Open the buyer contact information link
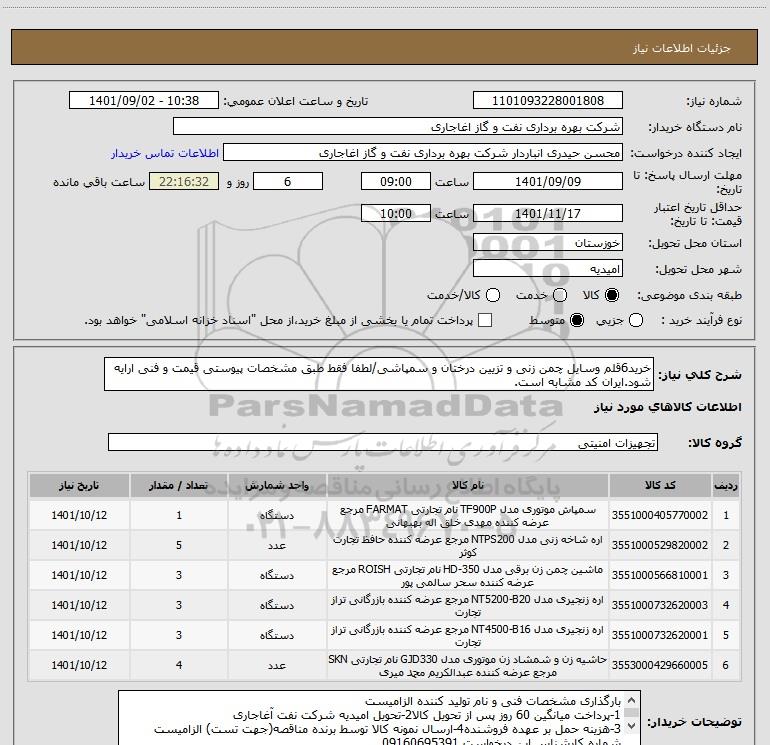Viewport: 770px width, 745px height. click(x=165, y=153)
